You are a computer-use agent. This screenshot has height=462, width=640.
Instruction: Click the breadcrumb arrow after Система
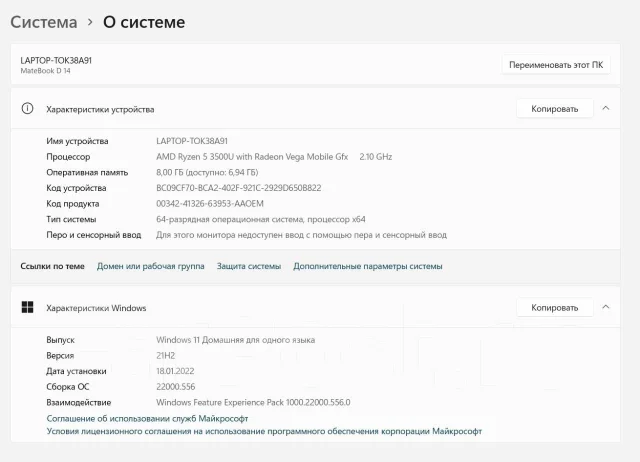[x=90, y=22]
